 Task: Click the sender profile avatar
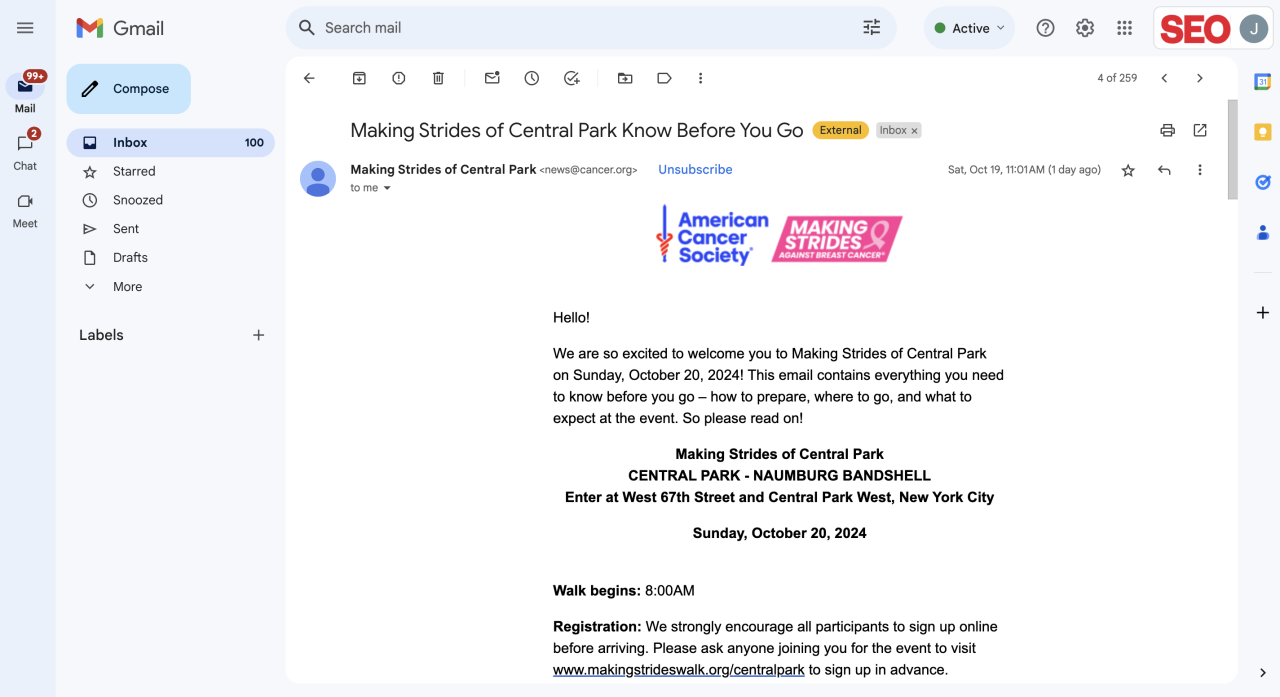(x=318, y=179)
